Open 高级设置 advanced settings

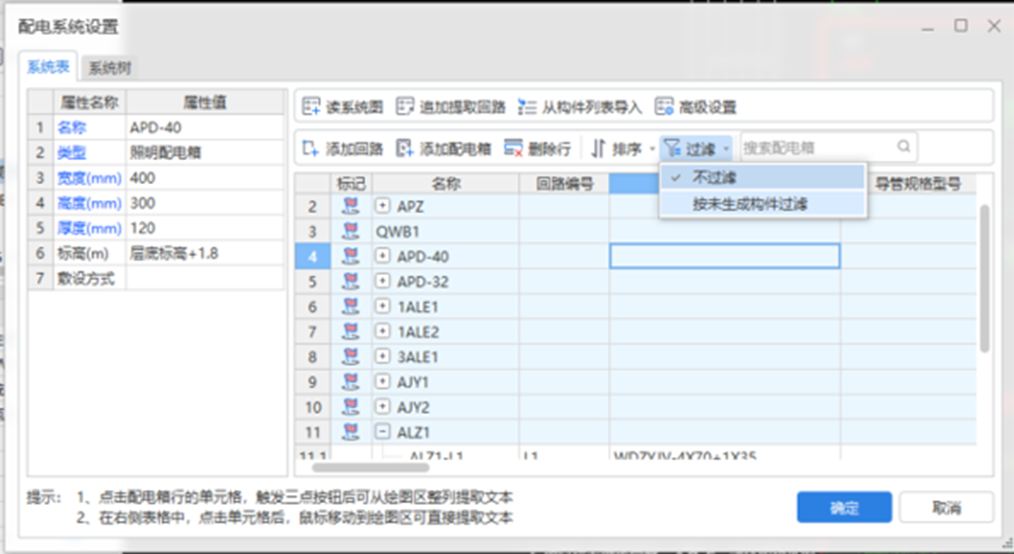pyautogui.click(x=664, y=106)
